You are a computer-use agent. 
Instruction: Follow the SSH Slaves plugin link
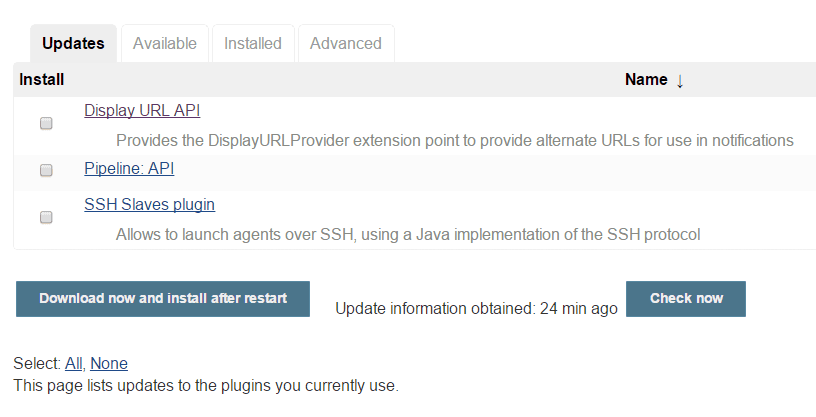pos(149,204)
